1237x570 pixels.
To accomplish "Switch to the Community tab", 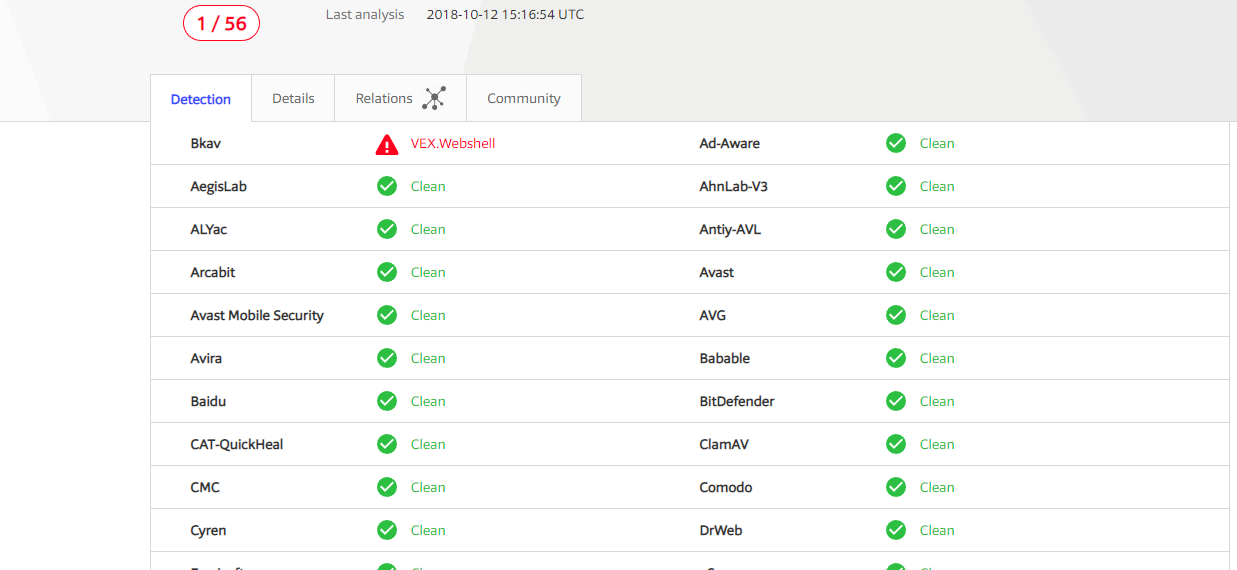I will tap(524, 98).
